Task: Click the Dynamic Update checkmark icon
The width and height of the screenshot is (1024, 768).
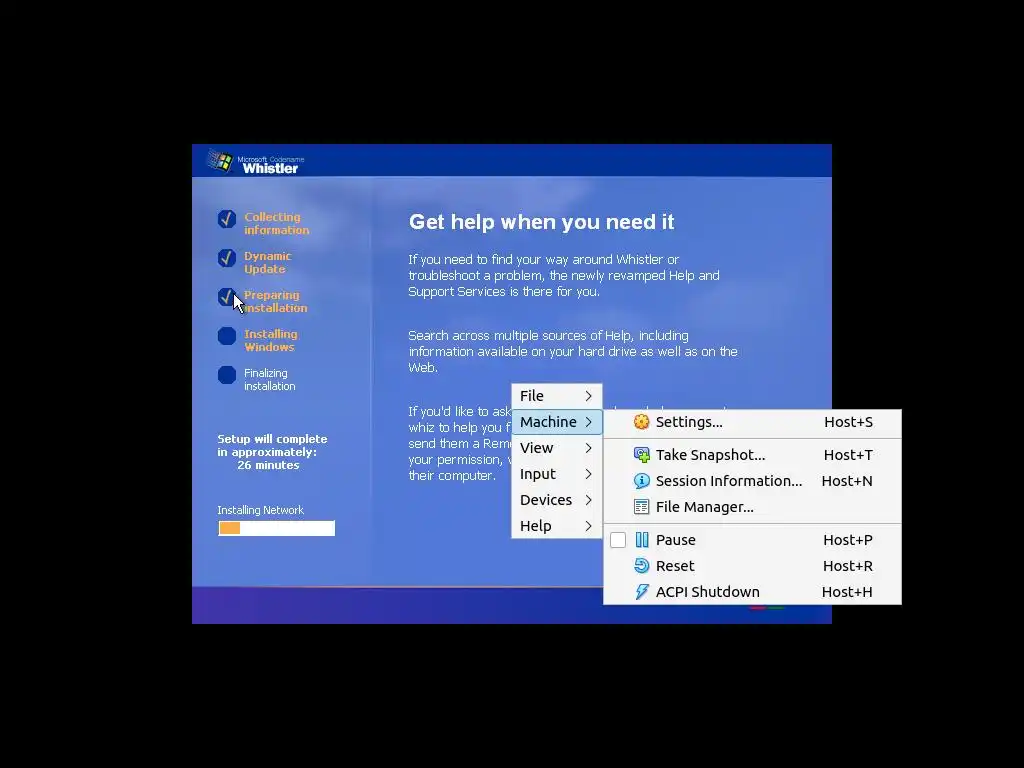Action: click(x=227, y=258)
